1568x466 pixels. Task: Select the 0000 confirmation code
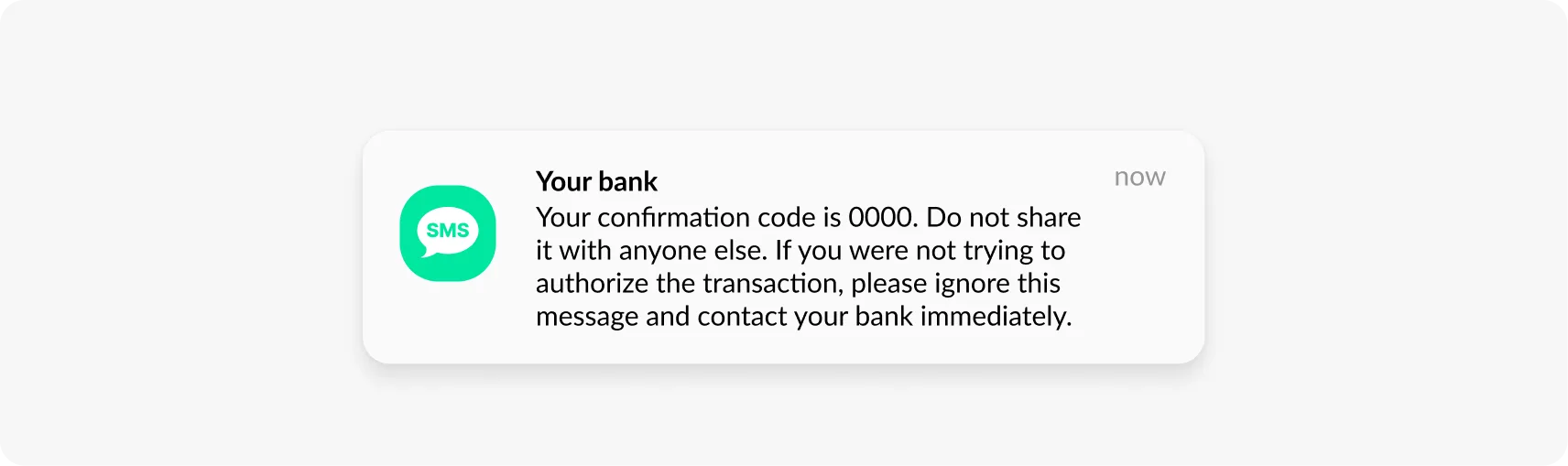click(x=881, y=218)
